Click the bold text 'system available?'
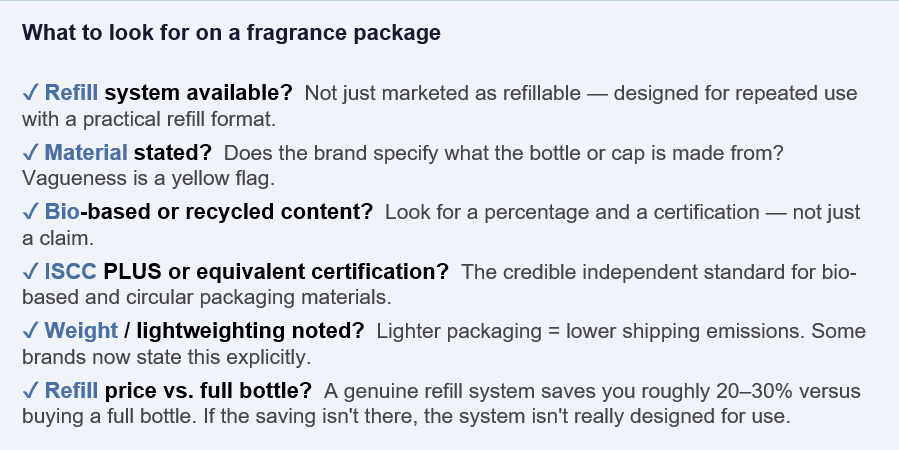 [x=198, y=94]
